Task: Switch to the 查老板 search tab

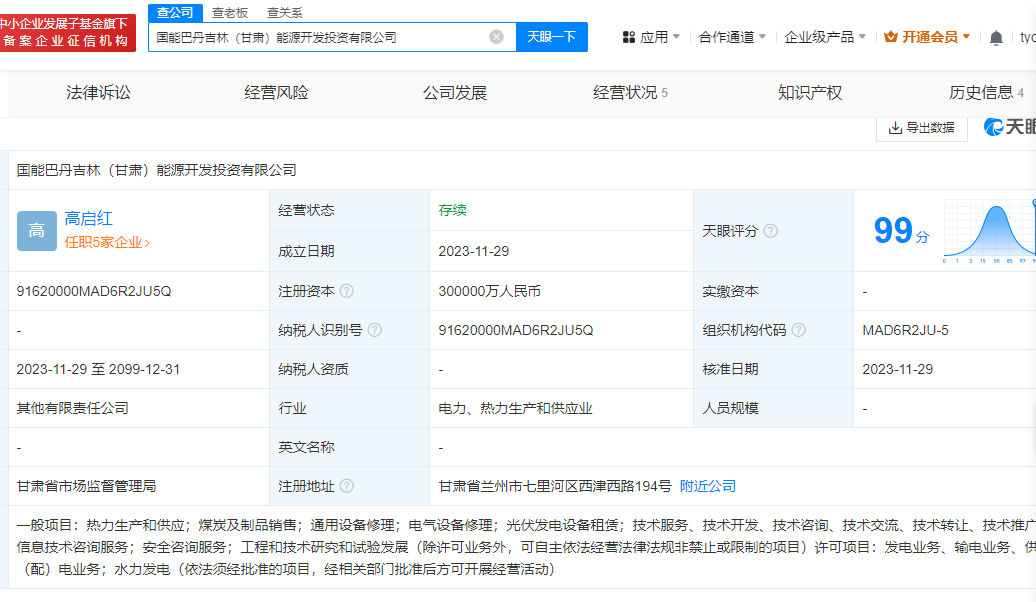Action: tap(229, 12)
